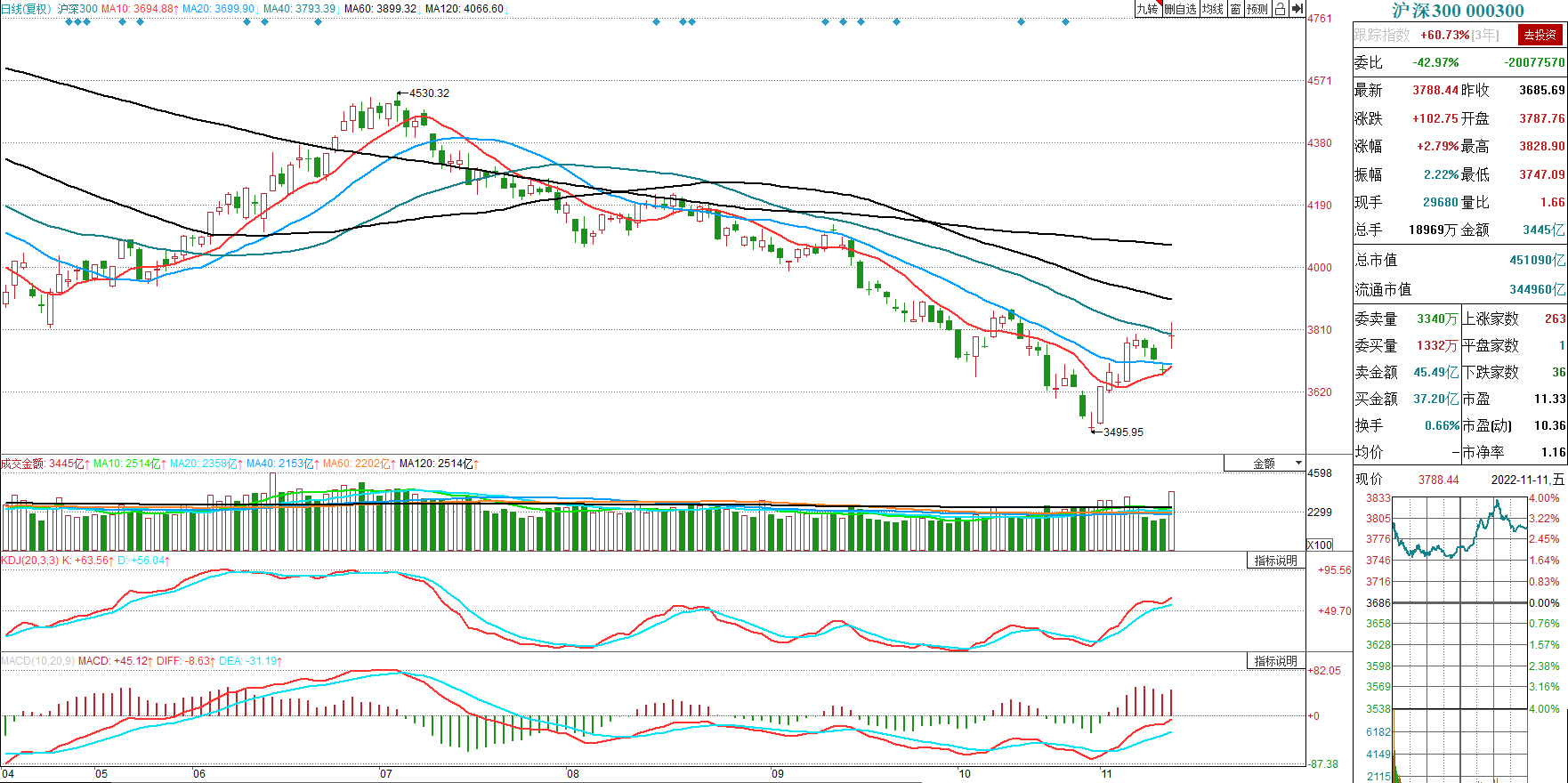
Task: Click the KDJ(20,3,3) indicator label
Action: pos(30,561)
